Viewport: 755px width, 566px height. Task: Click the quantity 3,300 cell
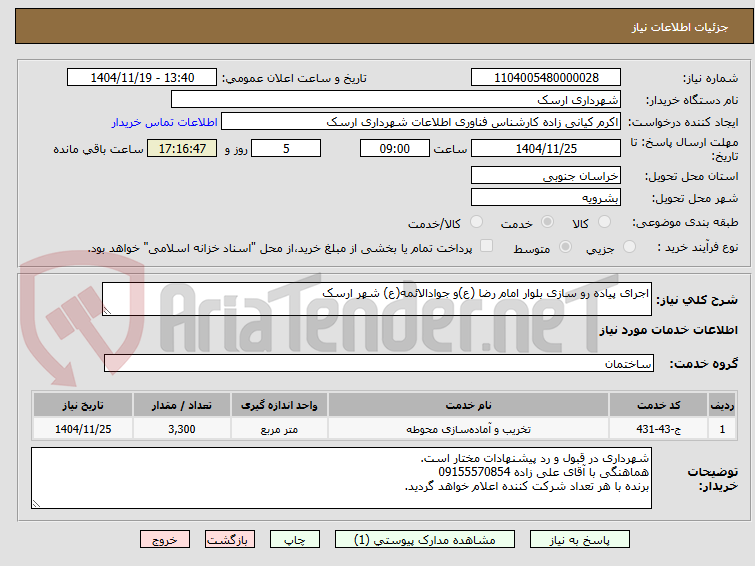click(x=182, y=429)
